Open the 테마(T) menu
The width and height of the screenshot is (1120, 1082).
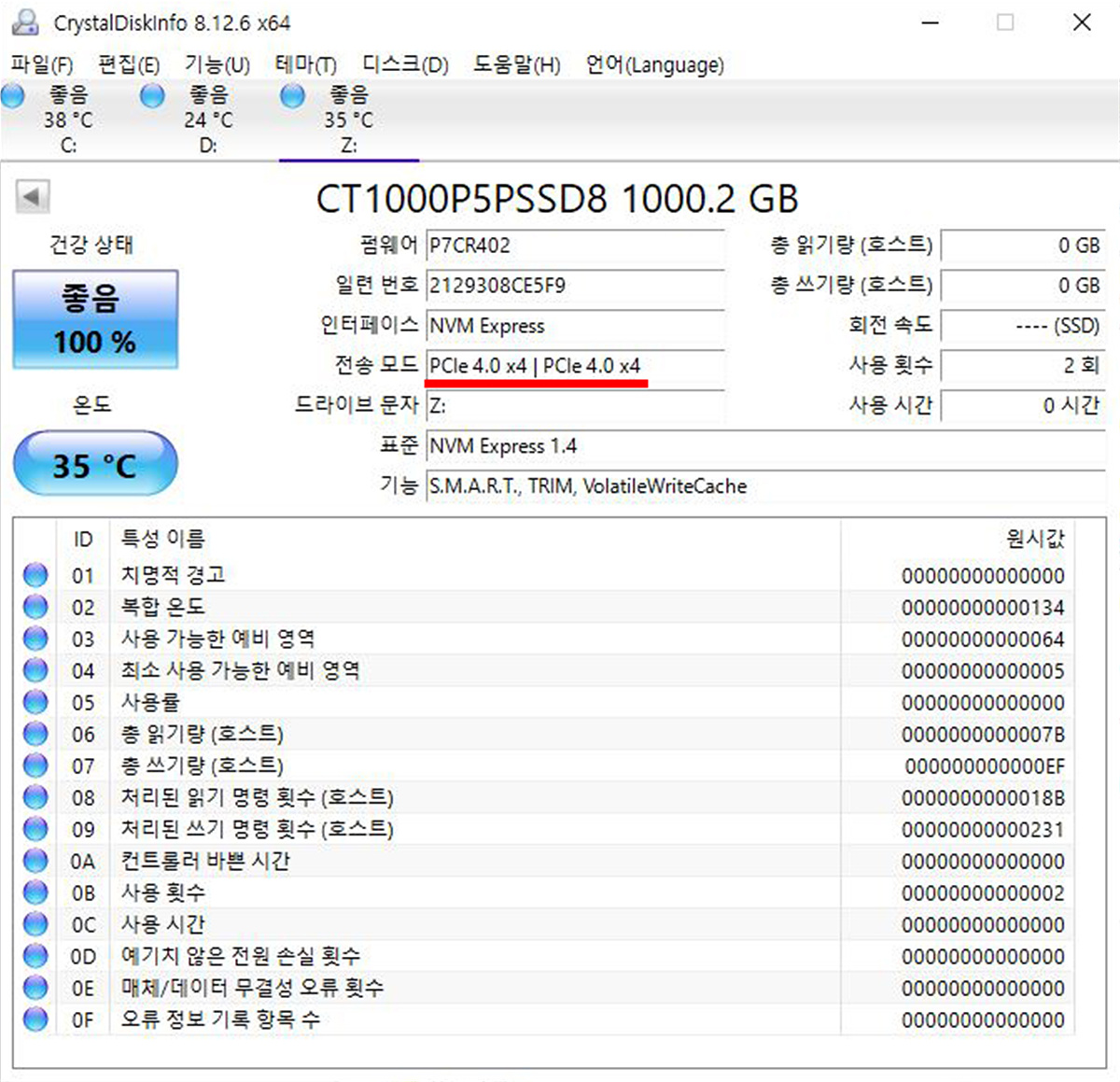click(x=306, y=64)
